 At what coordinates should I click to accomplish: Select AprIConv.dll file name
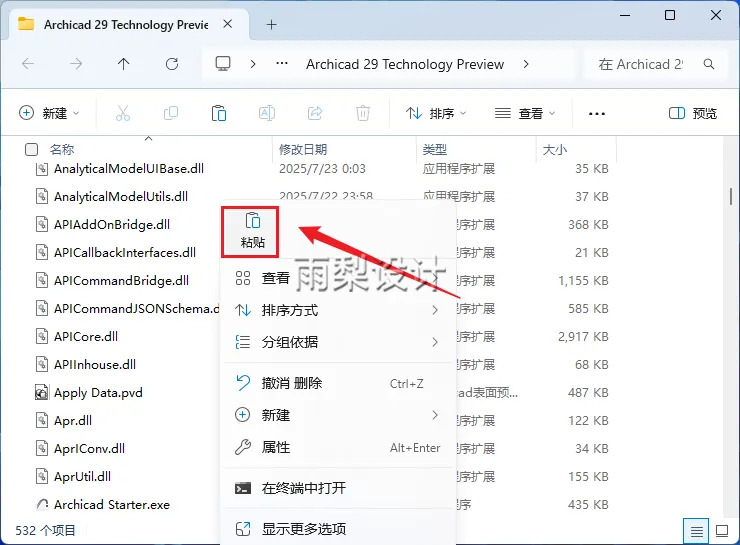tap(89, 448)
